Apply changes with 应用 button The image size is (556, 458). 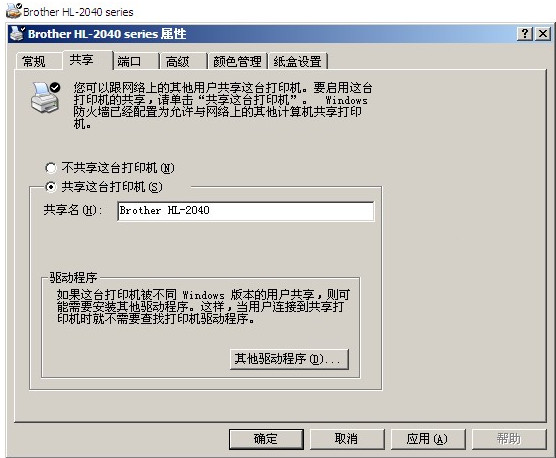point(428,439)
